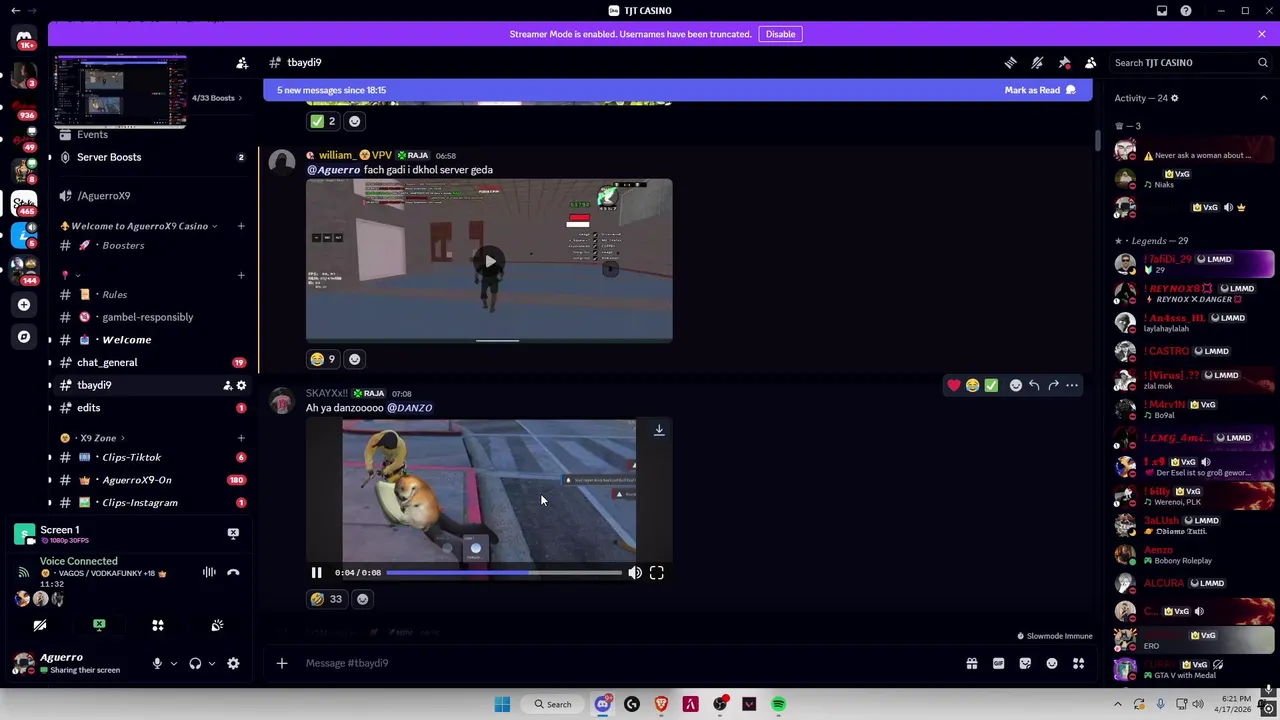Deafen with the headphones icon
The width and height of the screenshot is (1280, 720).
click(195, 663)
